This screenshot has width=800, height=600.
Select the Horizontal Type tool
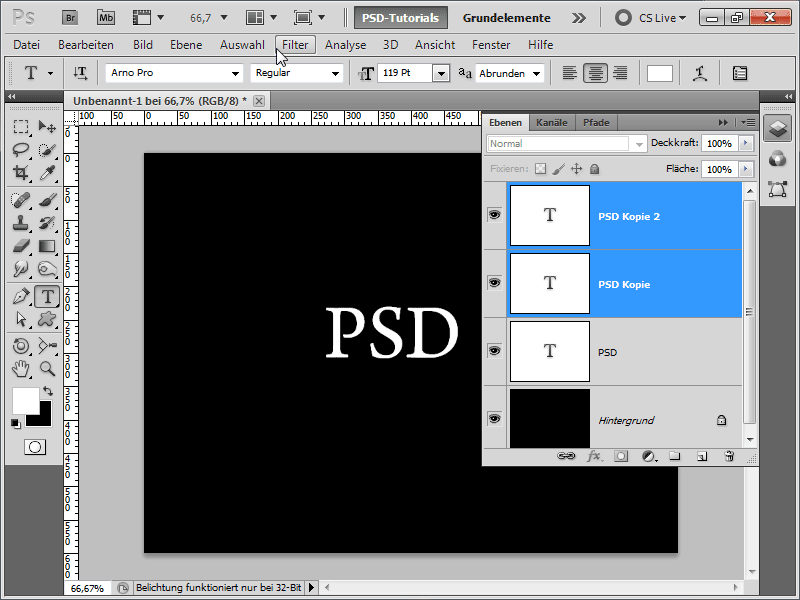(x=47, y=296)
